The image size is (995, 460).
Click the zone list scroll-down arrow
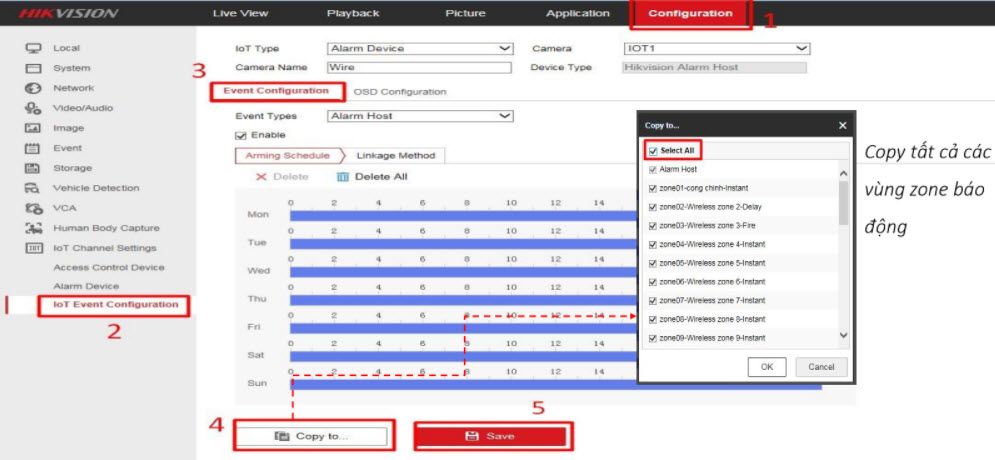point(843,336)
